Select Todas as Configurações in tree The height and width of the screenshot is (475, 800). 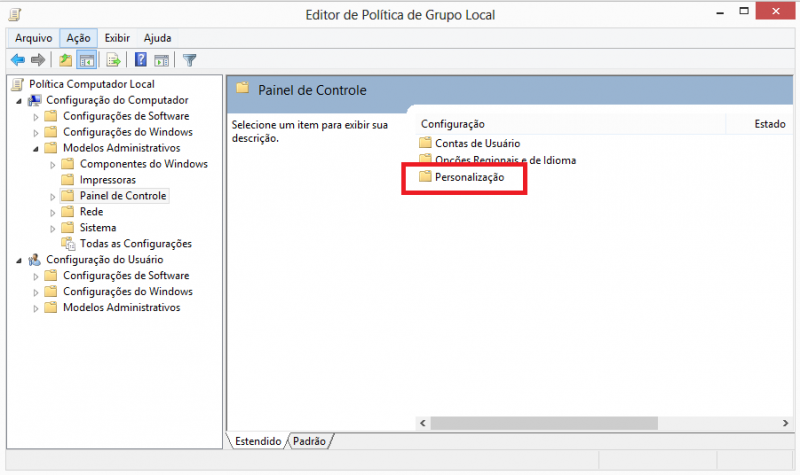pyautogui.click(x=135, y=244)
